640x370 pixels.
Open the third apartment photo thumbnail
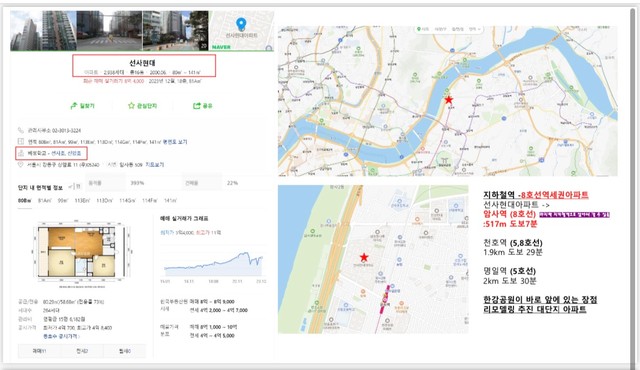coord(176,31)
